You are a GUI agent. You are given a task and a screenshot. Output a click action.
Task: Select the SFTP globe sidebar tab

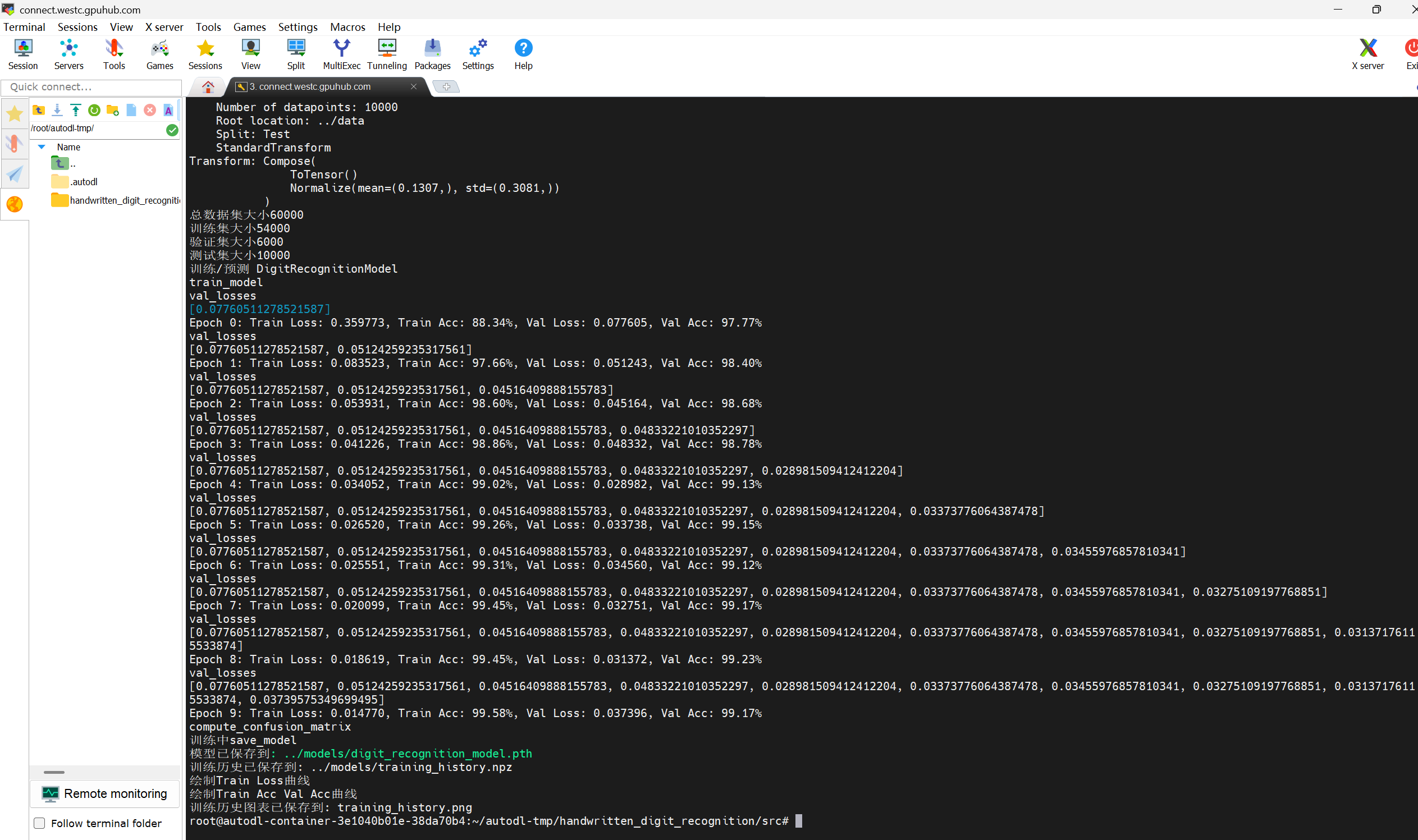(14, 204)
